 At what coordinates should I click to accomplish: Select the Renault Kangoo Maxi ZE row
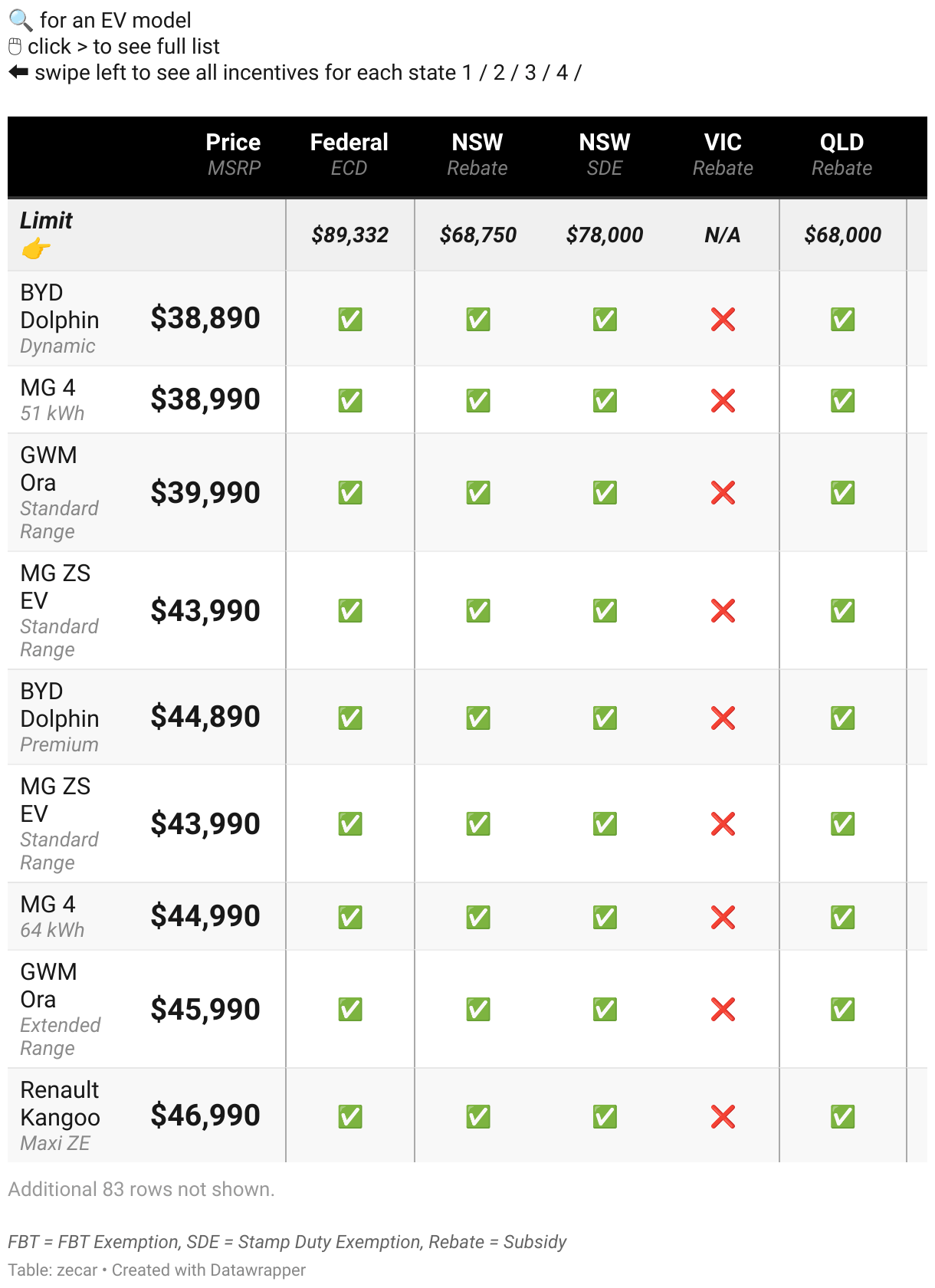(60, 1116)
